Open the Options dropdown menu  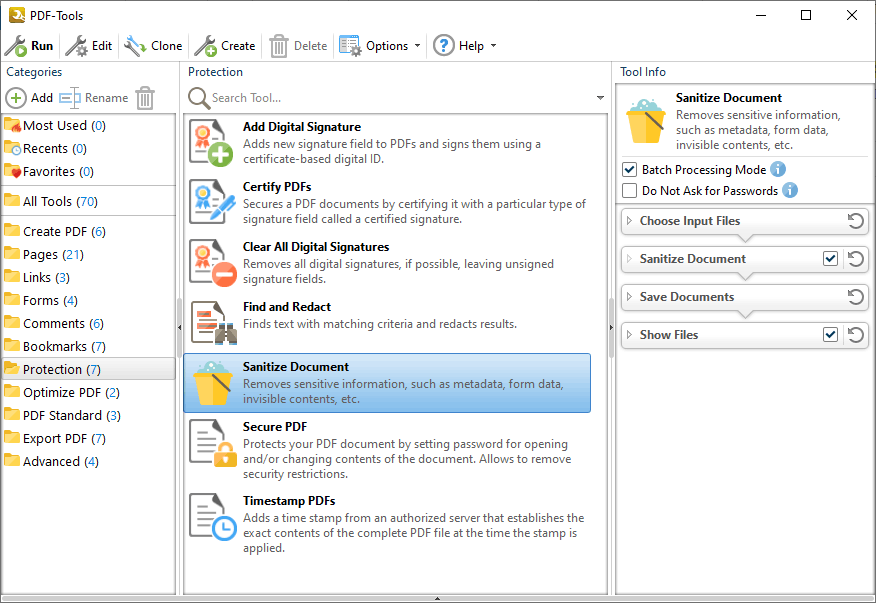pos(380,46)
